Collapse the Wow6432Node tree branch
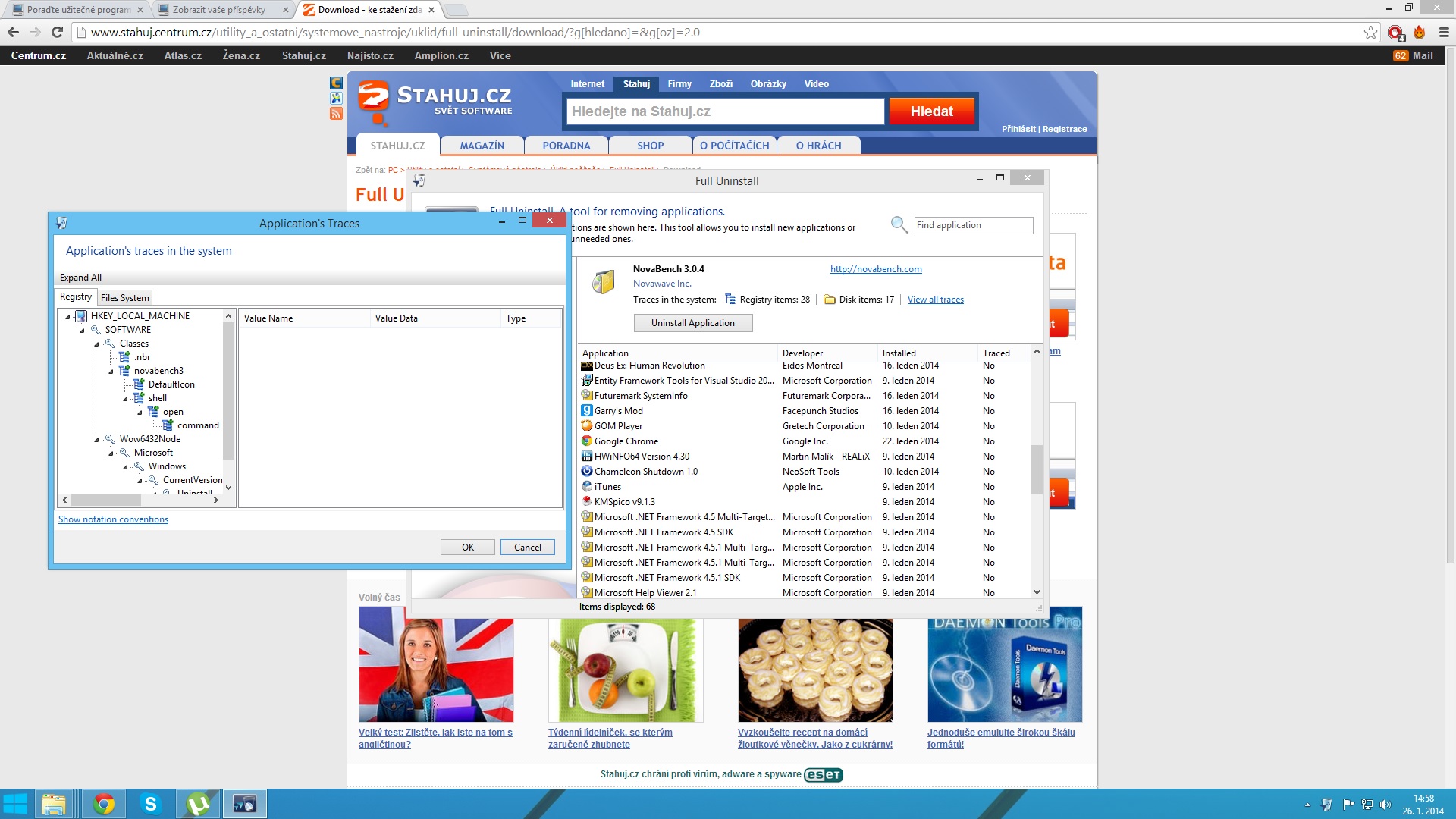 [x=96, y=440]
